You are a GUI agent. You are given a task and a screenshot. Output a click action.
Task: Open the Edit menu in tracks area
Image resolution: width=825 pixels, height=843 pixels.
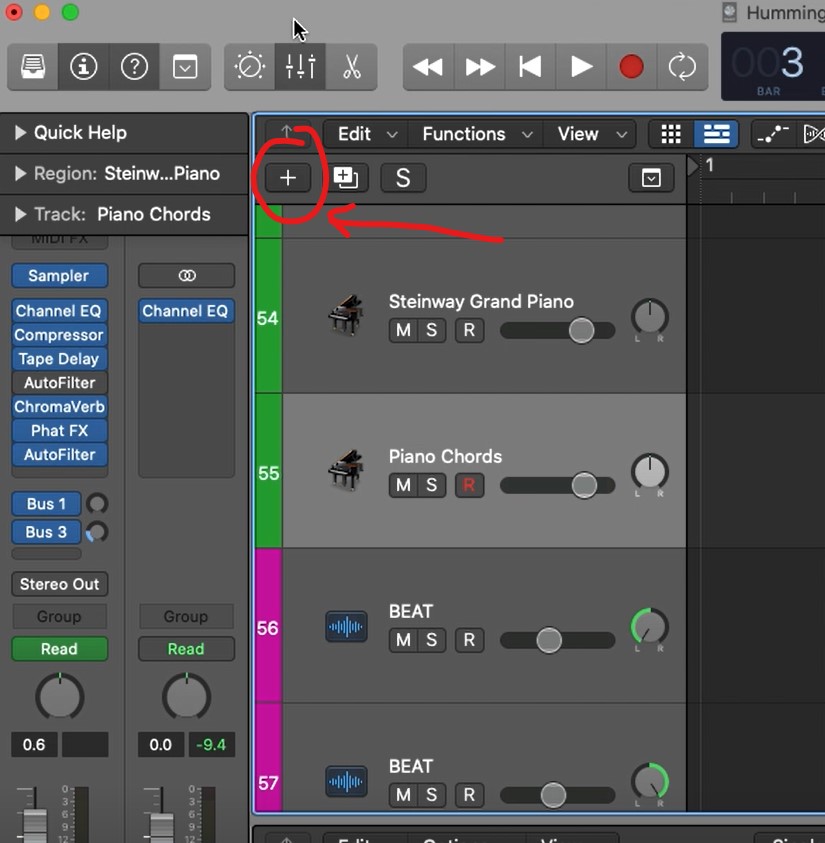(366, 134)
